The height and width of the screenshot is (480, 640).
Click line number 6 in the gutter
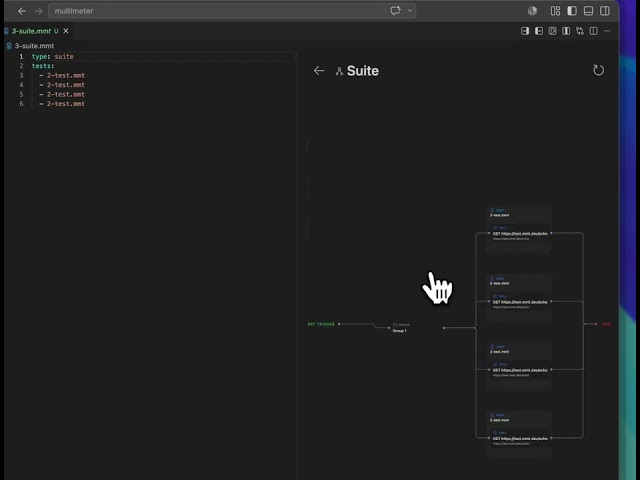click(x=21, y=104)
